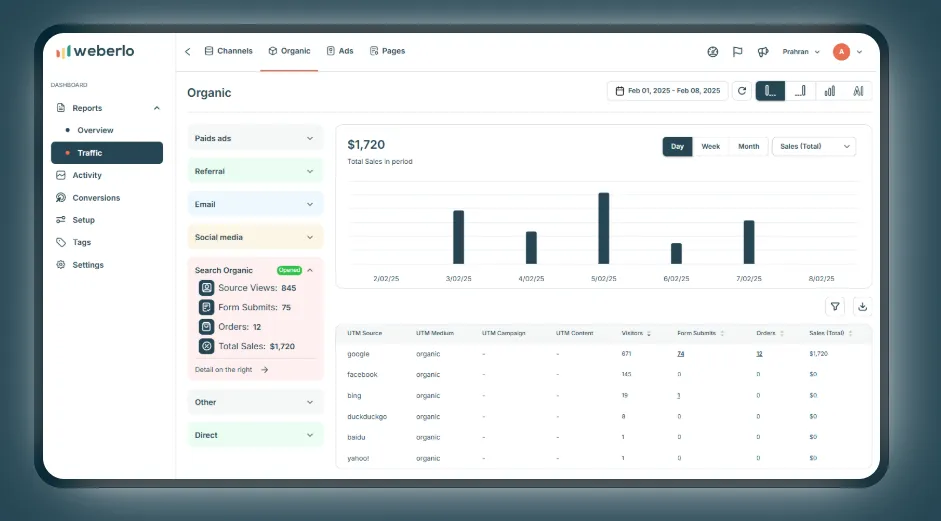Select the ascending bars attribution icon

829,91
